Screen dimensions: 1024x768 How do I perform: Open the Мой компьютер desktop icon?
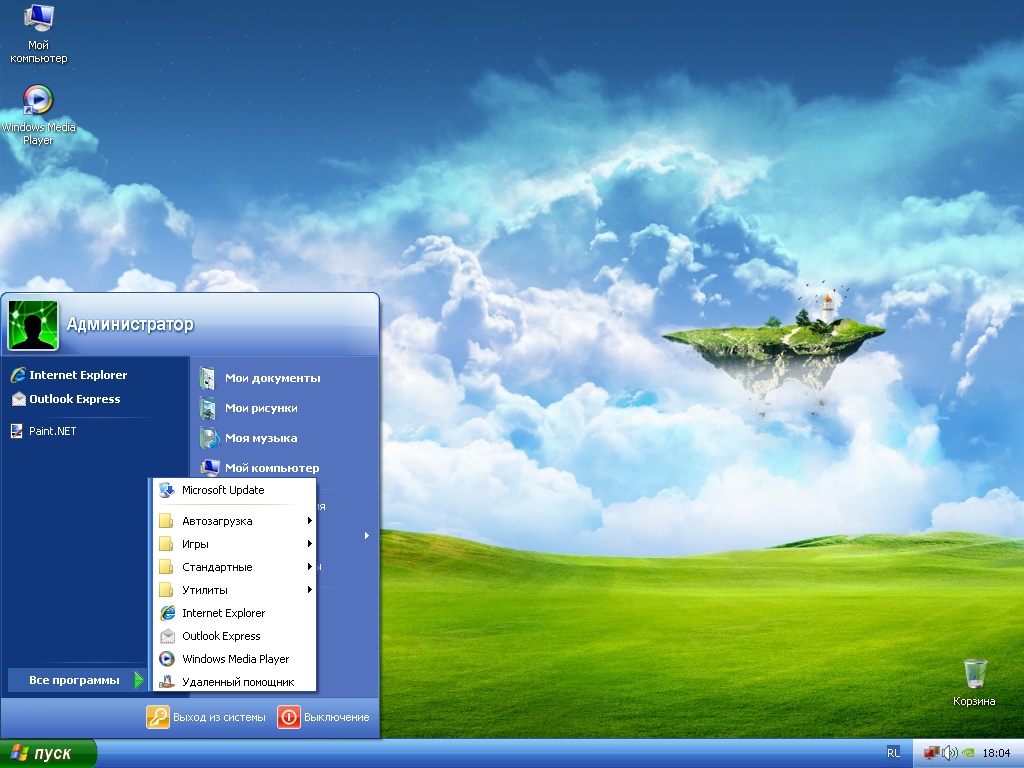[x=39, y=34]
